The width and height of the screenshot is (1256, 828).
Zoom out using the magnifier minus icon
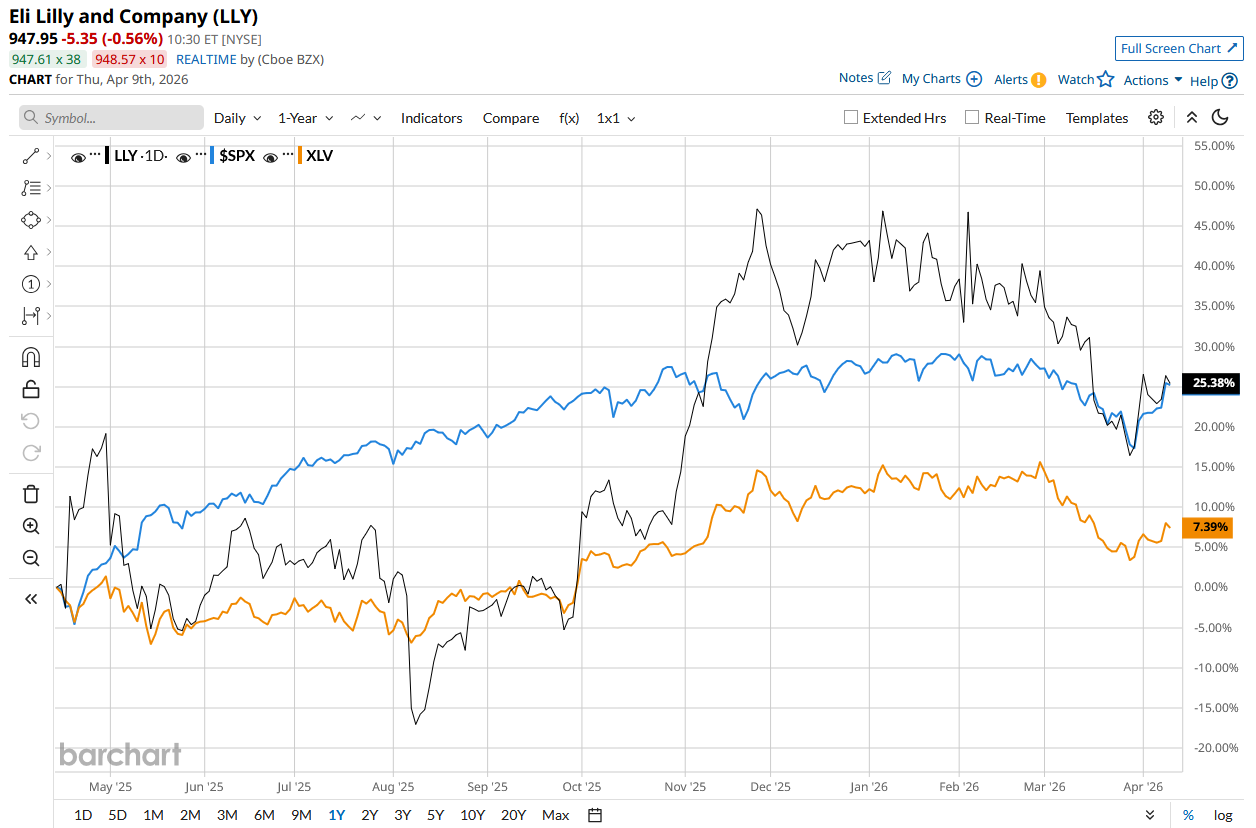[30, 558]
